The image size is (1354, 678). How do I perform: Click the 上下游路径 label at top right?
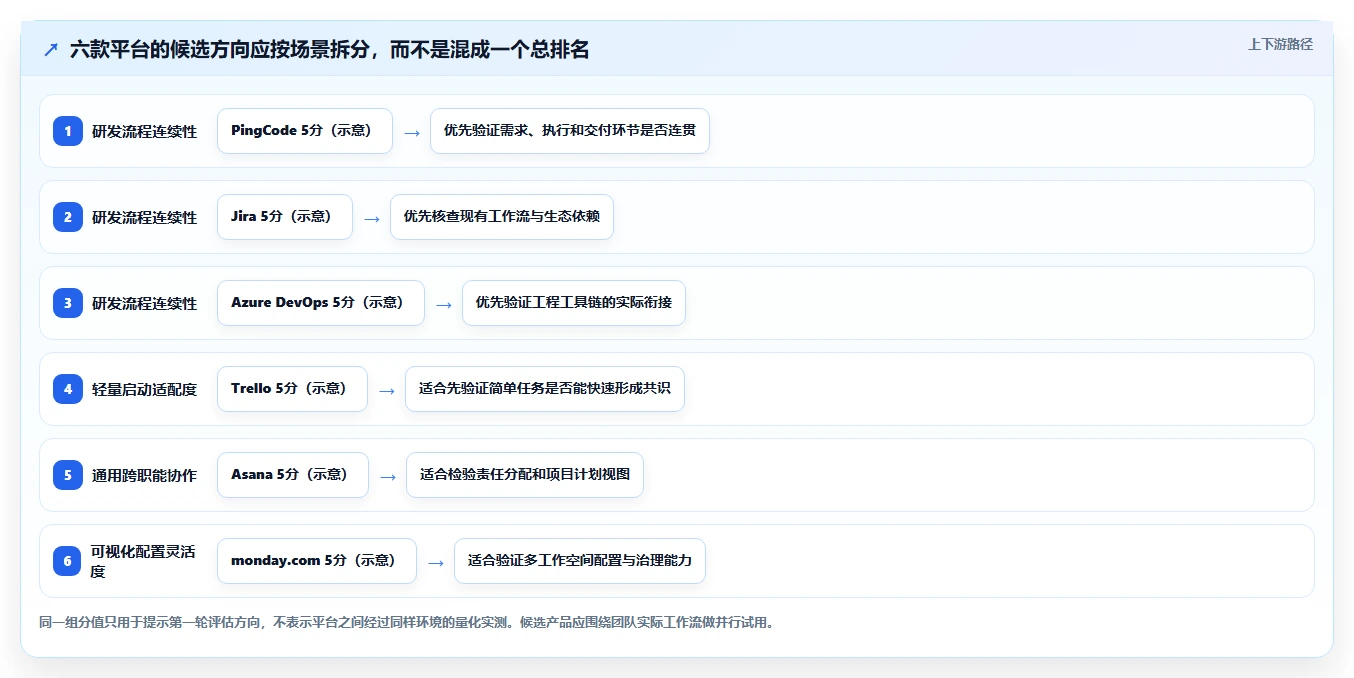click(1280, 44)
